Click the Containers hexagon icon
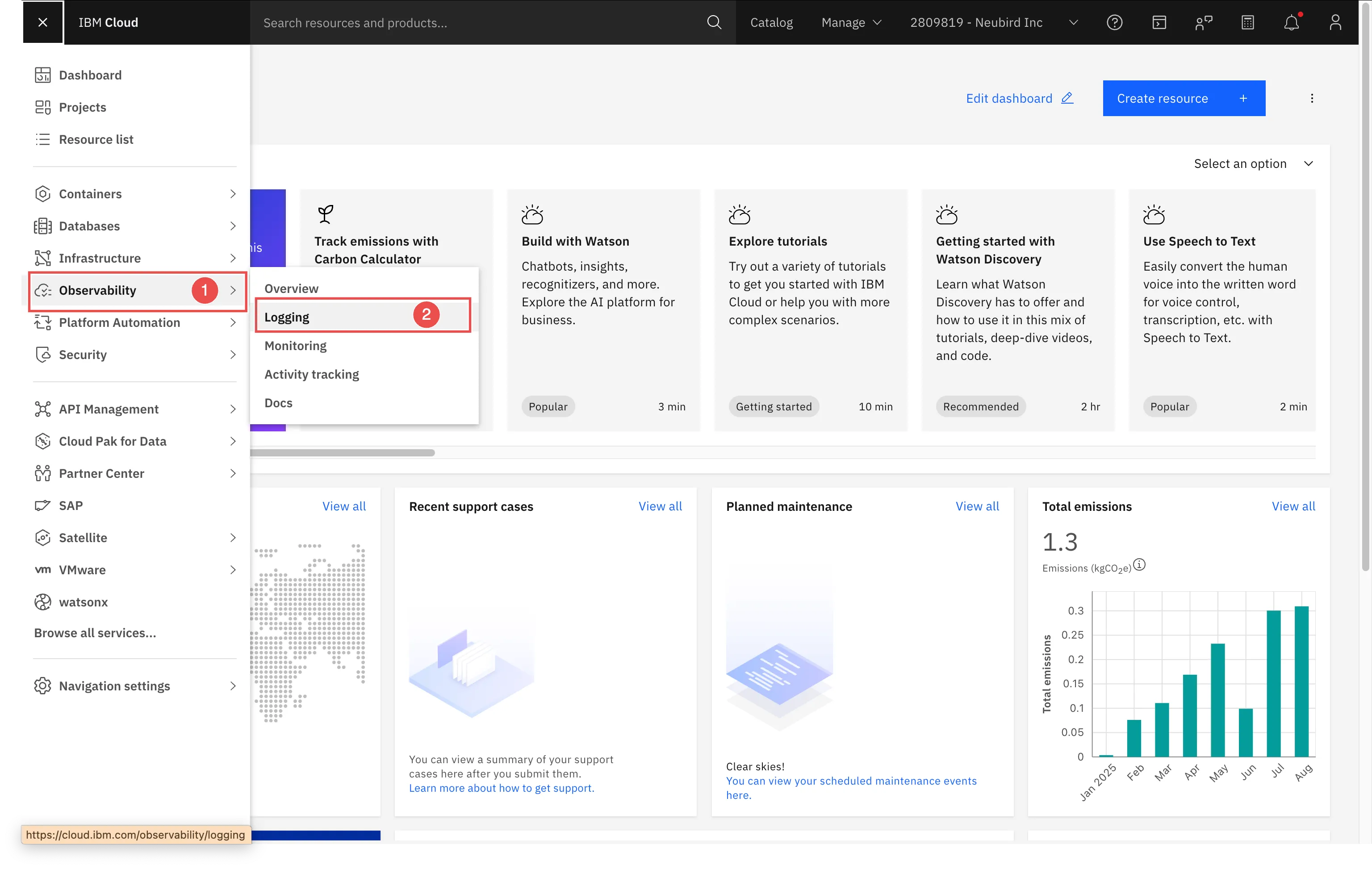Viewport: 1372px width, 869px height. (x=43, y=194)
